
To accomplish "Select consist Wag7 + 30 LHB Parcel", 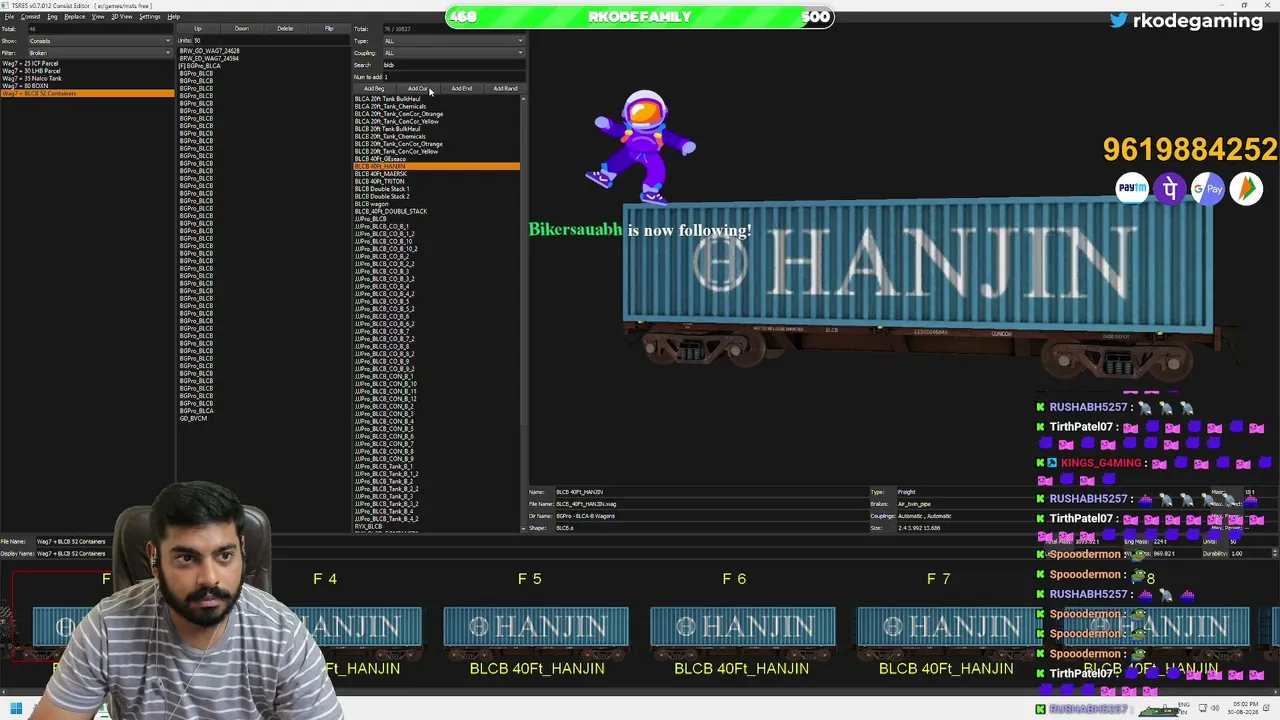I will click(87, 71).
